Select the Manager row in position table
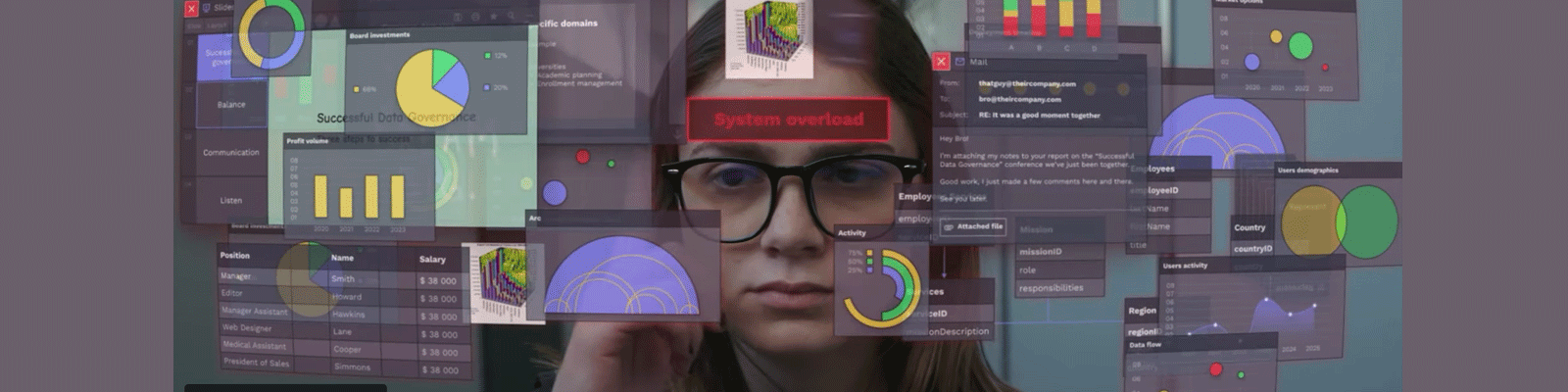The height and width of the screenshot is (392, 1568). pyautogui.click(x=236, y=276)
